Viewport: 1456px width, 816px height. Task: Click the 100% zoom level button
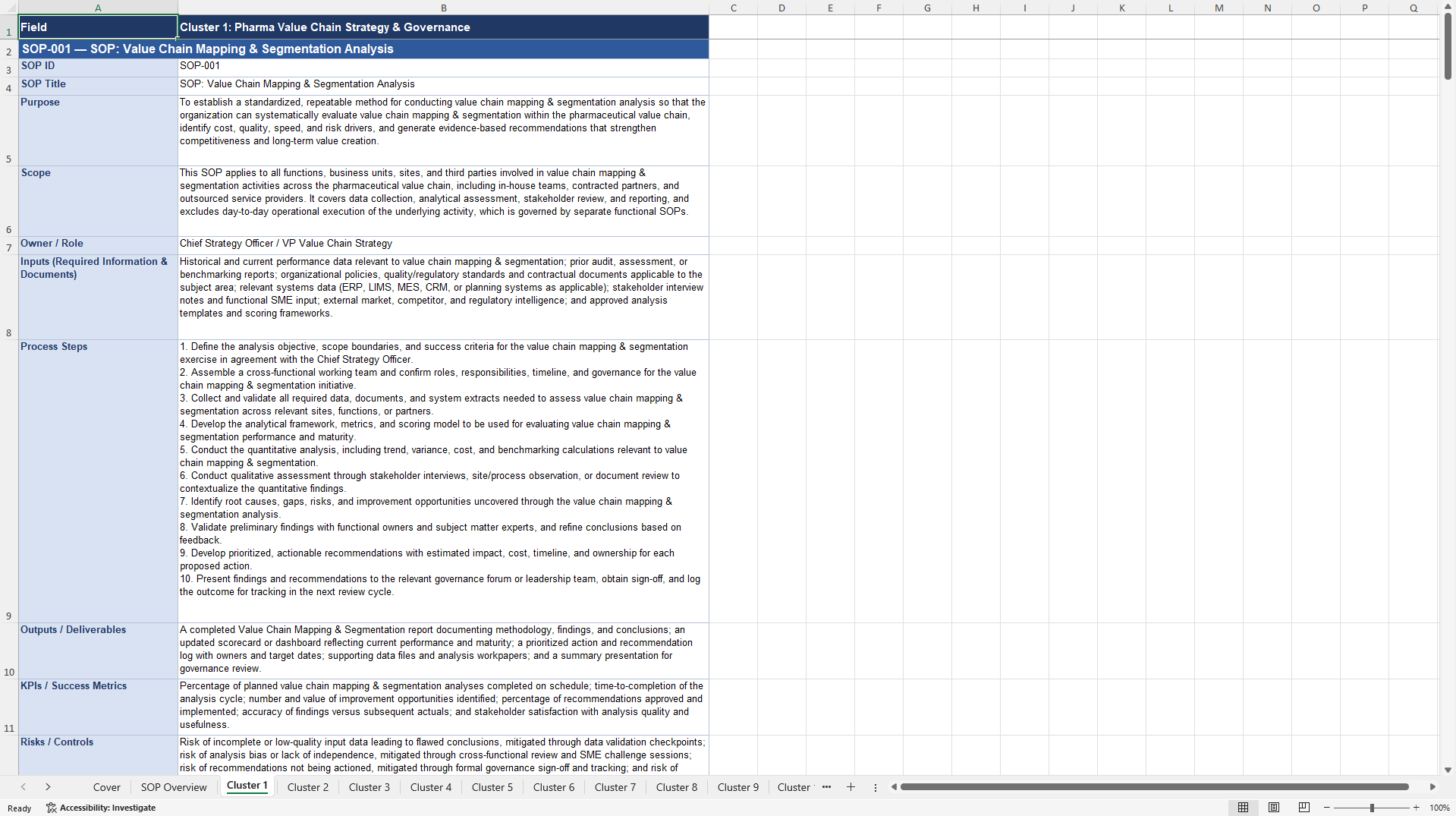(1439, 808)
